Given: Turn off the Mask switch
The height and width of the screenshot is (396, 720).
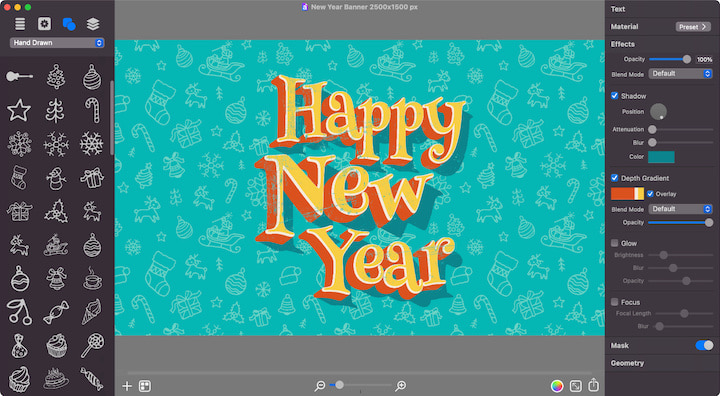Looking at the screenshot, I should pyautogui.click(x=704, y=345).
